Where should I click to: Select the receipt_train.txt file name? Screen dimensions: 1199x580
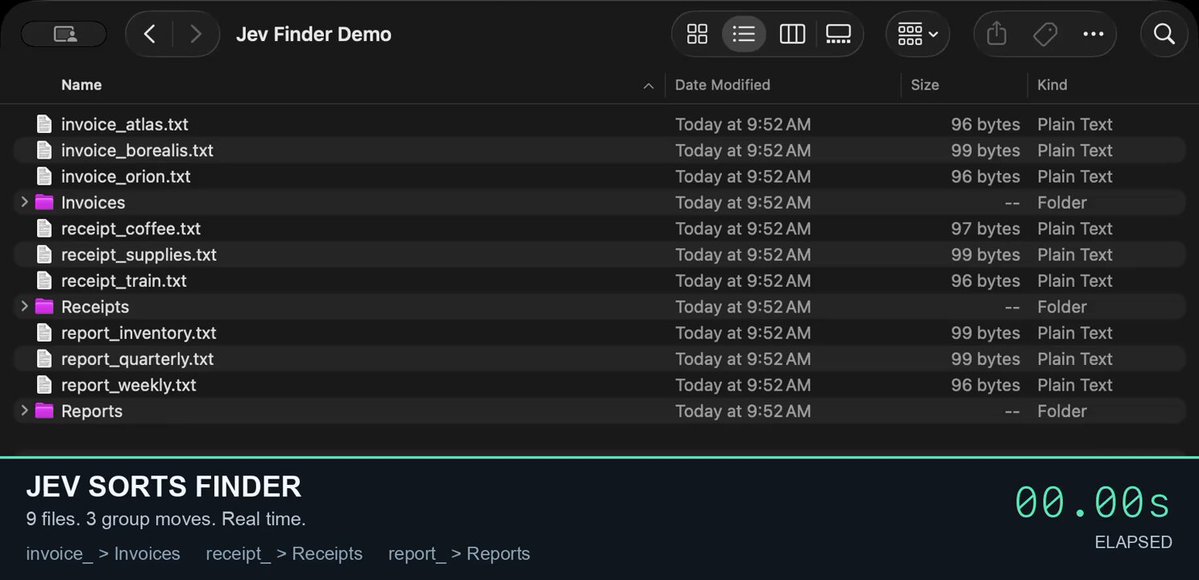click(x=124, y=280)
